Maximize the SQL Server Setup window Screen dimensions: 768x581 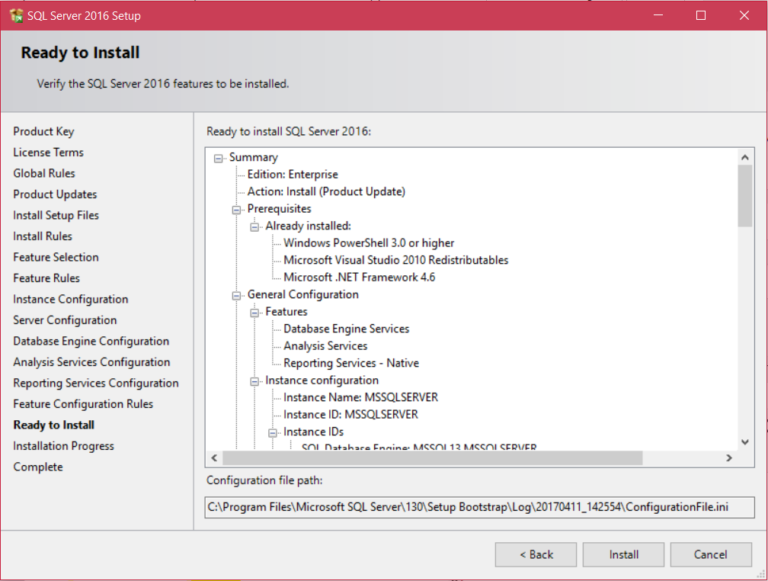tap(701, 15)
